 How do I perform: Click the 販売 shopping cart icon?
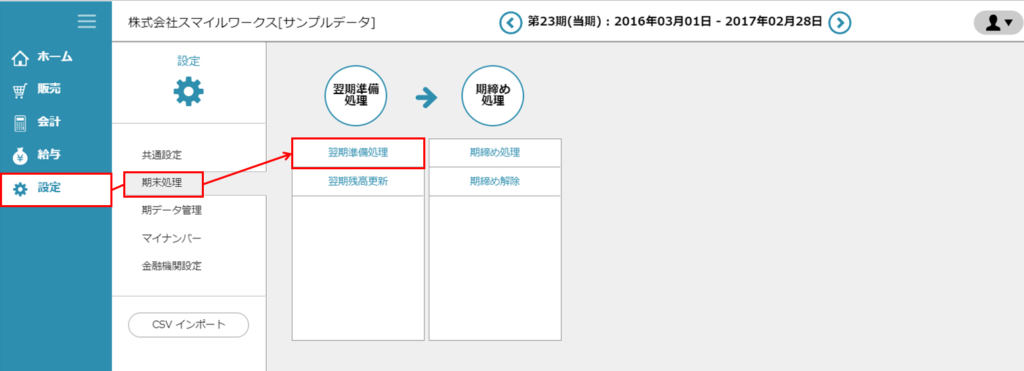[21, 91]
